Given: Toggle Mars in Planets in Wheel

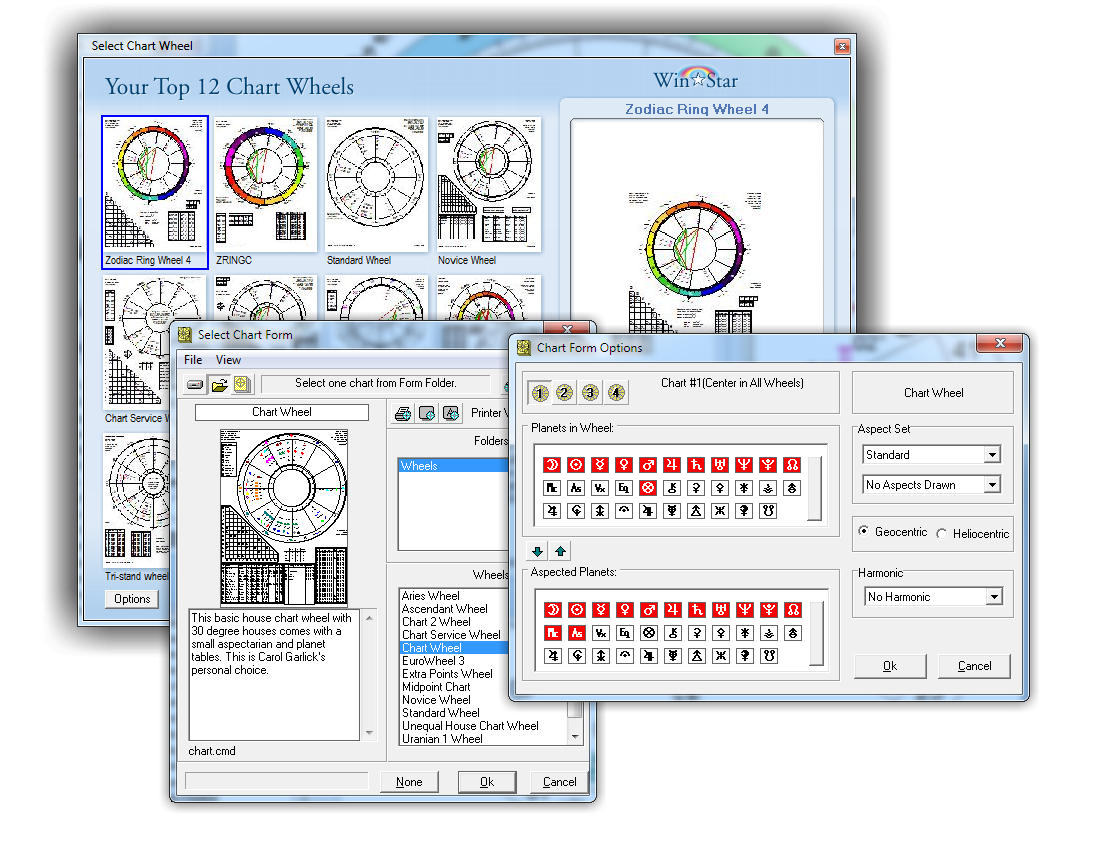Looking at the screenshot, I should pos(647,465).
